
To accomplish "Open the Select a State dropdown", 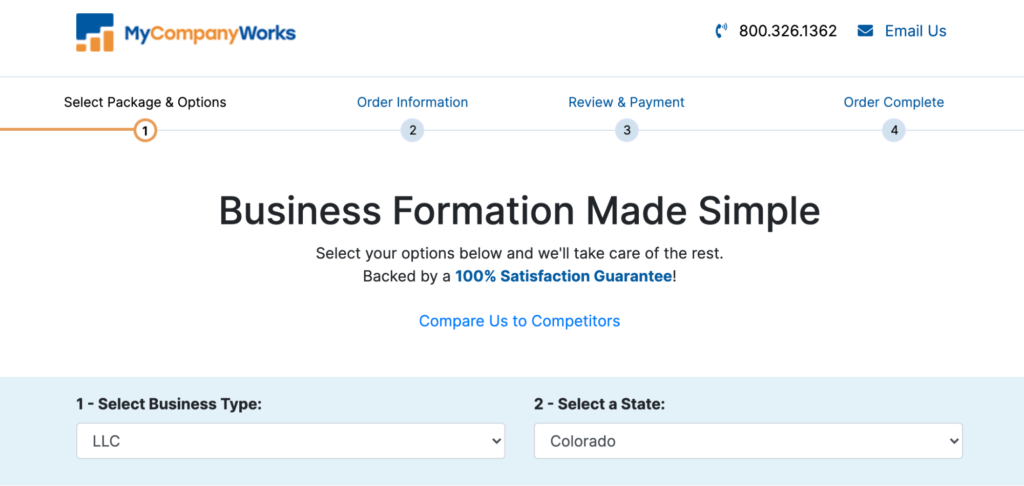I will [x=748, y=441].
